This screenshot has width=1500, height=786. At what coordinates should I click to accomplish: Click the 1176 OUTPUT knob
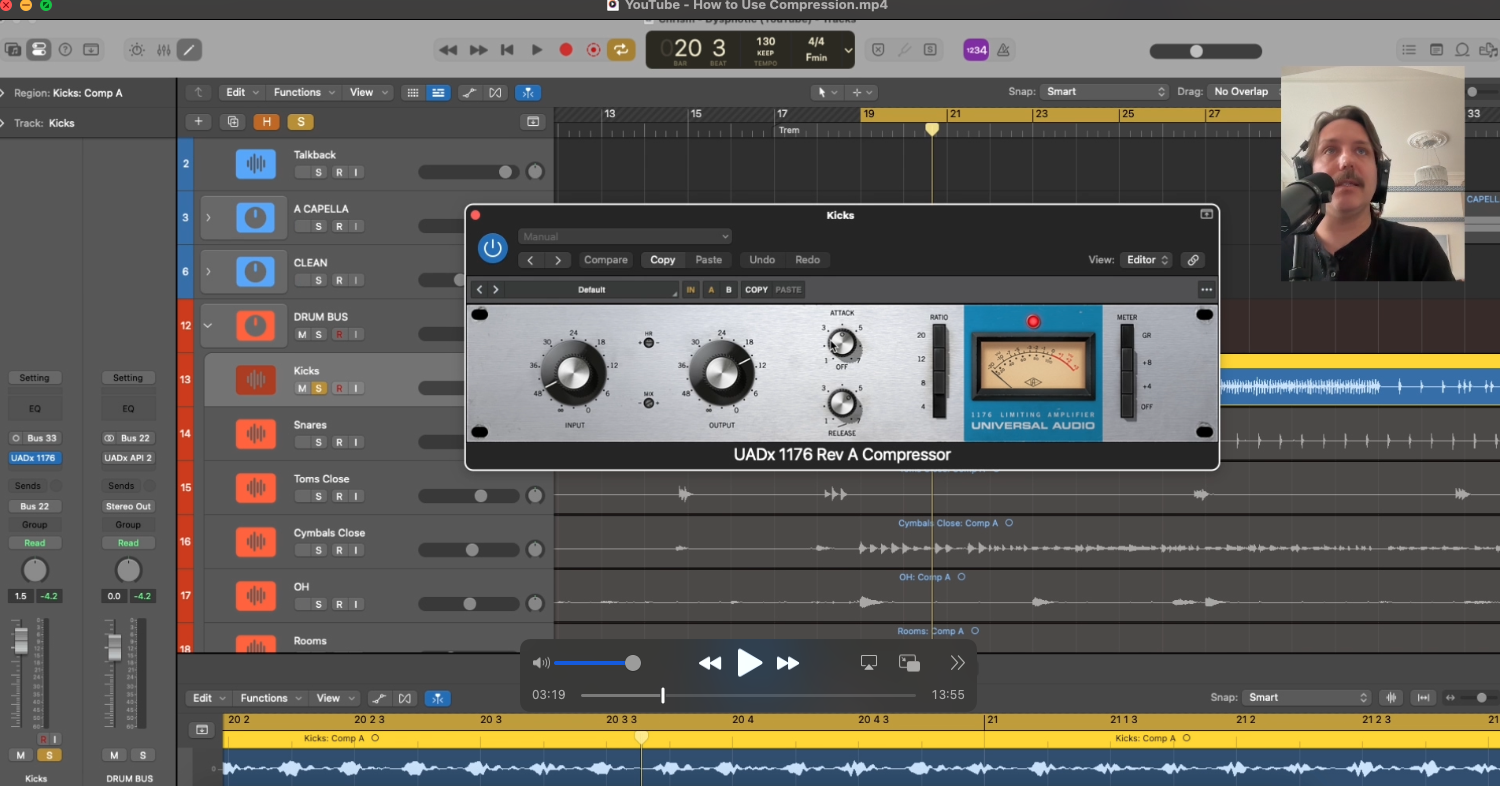721,372
